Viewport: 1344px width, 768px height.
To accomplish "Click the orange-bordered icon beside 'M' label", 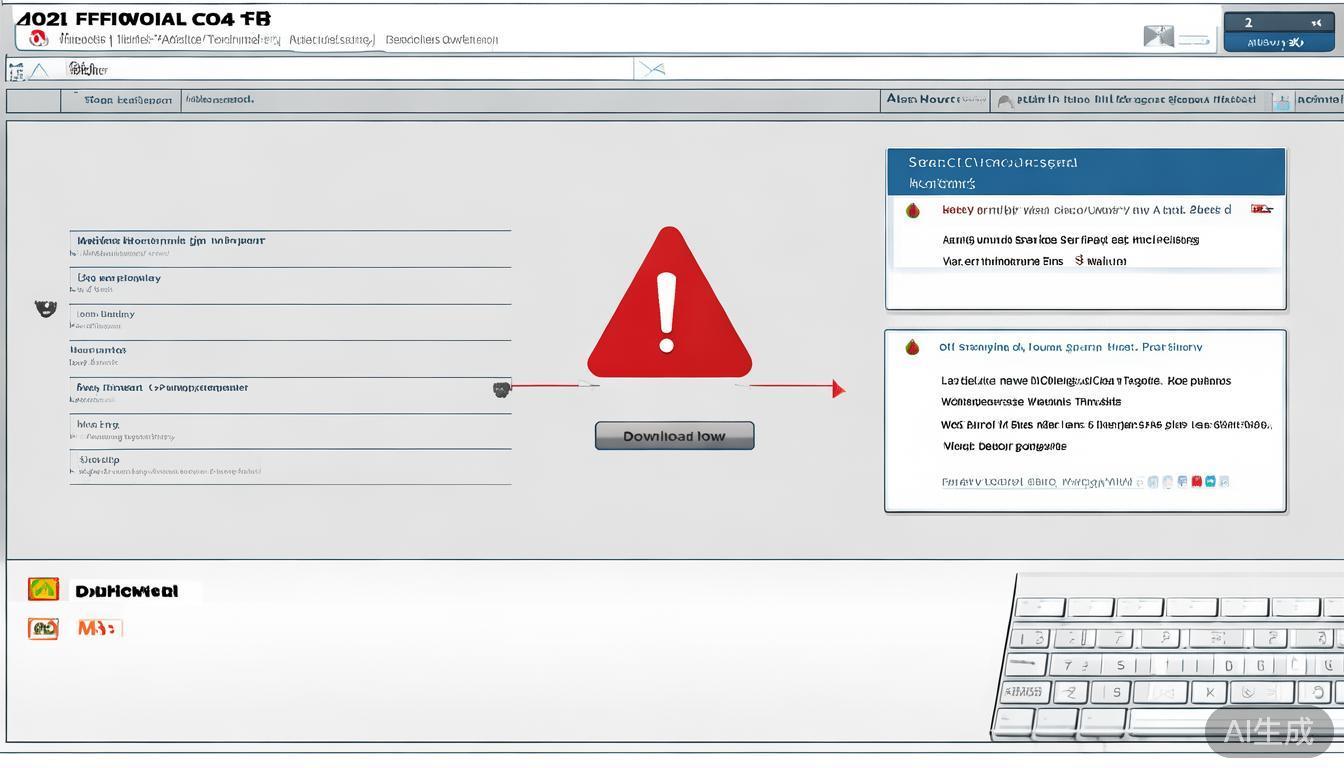I will tap(43, 628).
